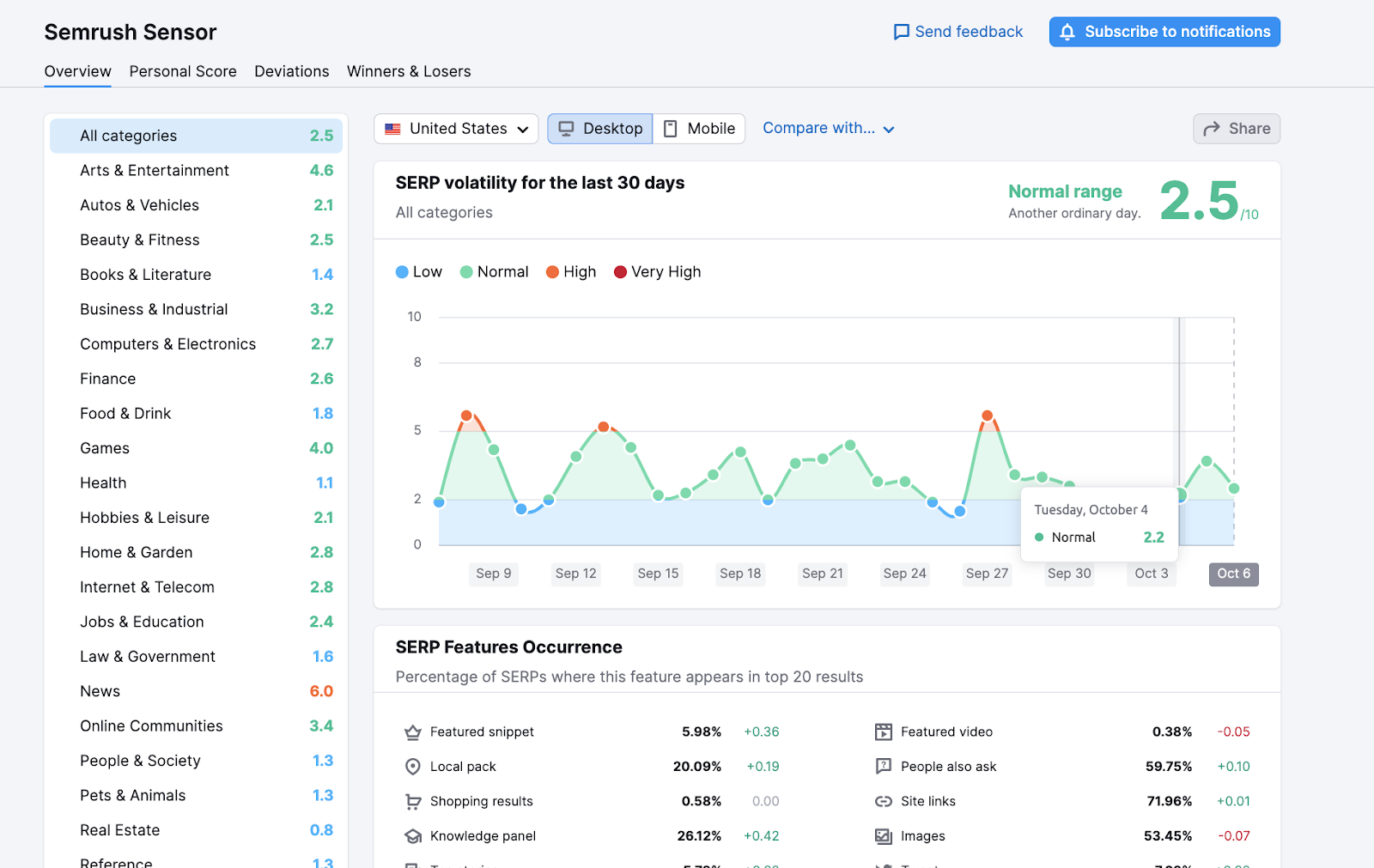Click Send feedback link
Image resolution: width=1374 pixels, height=868 pixels.
coord(958,32)
